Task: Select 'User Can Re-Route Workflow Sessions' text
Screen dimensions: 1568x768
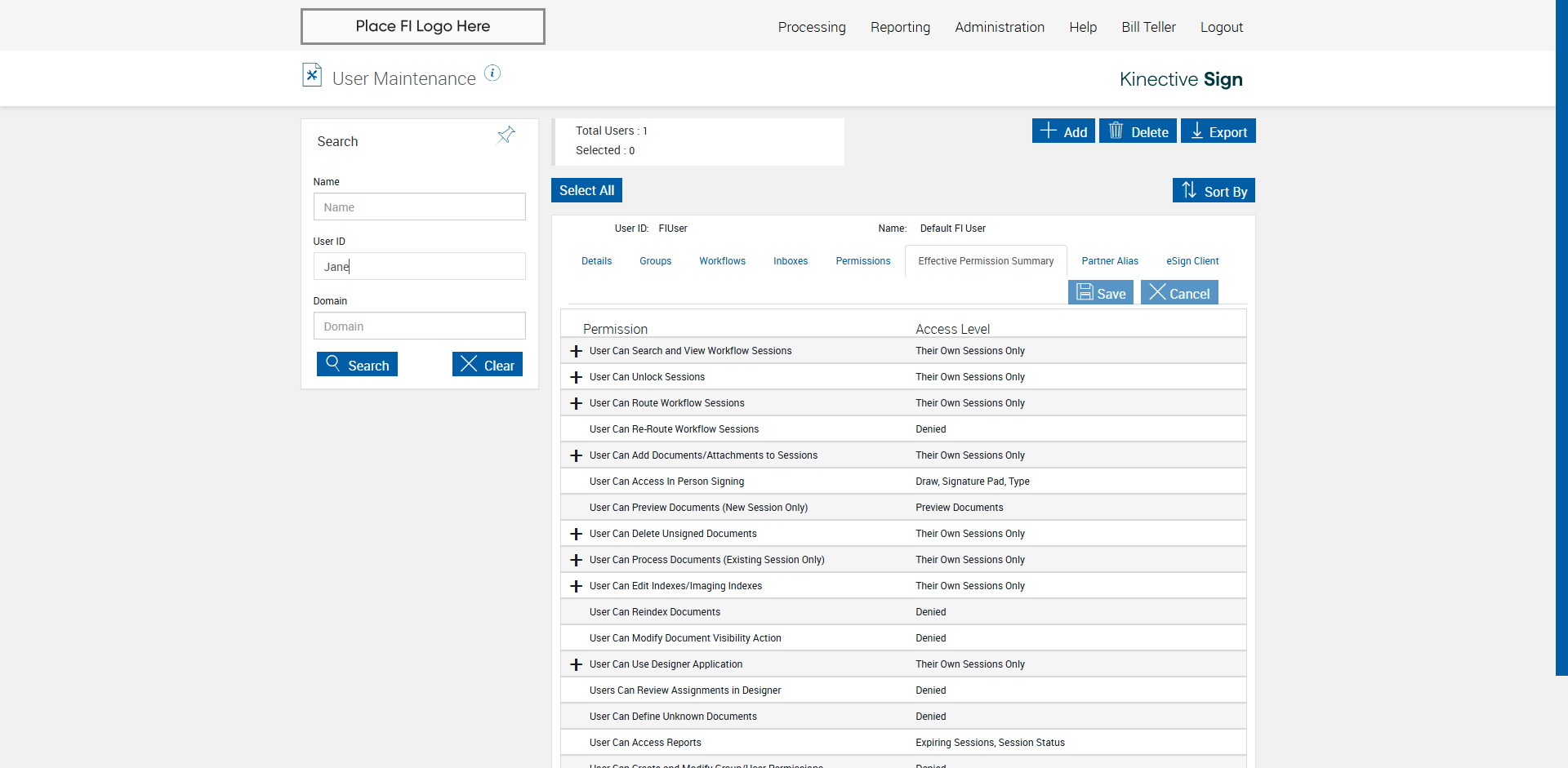Action: coord(674,429)
